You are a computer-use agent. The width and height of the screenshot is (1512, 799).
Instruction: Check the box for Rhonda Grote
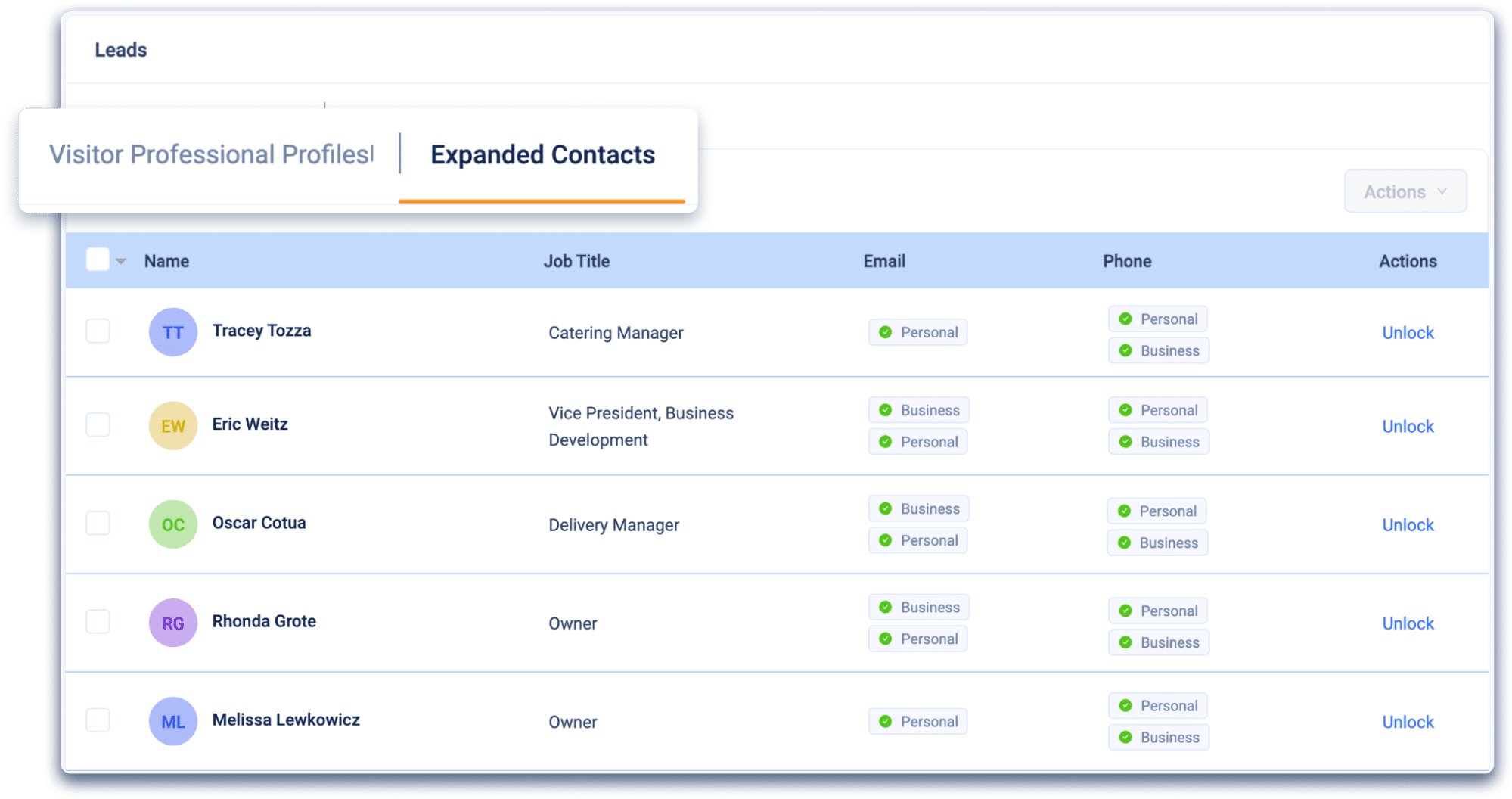pos(98,621)
